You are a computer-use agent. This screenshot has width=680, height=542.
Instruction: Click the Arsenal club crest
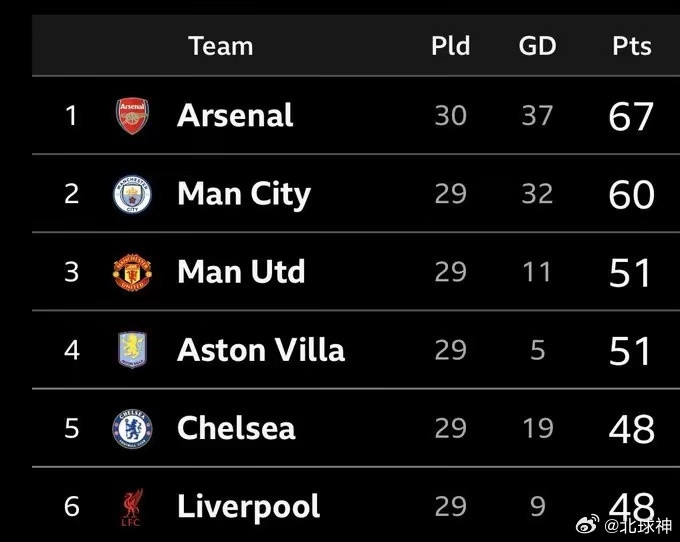click(132, 116)
